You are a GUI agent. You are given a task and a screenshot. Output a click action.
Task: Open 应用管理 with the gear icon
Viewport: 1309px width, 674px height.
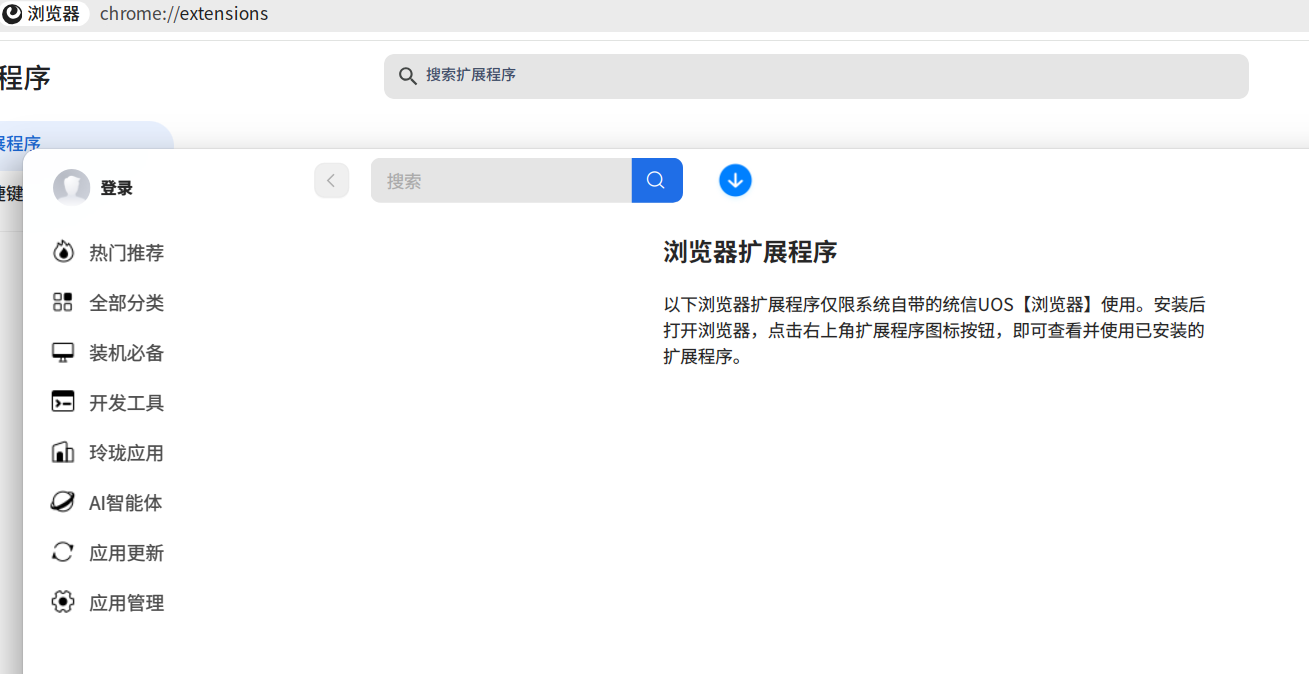(108, 603)
